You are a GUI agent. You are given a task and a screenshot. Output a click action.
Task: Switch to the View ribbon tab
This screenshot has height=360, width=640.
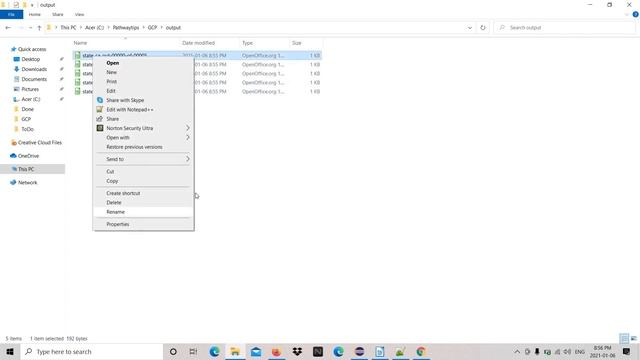point(79,14)
